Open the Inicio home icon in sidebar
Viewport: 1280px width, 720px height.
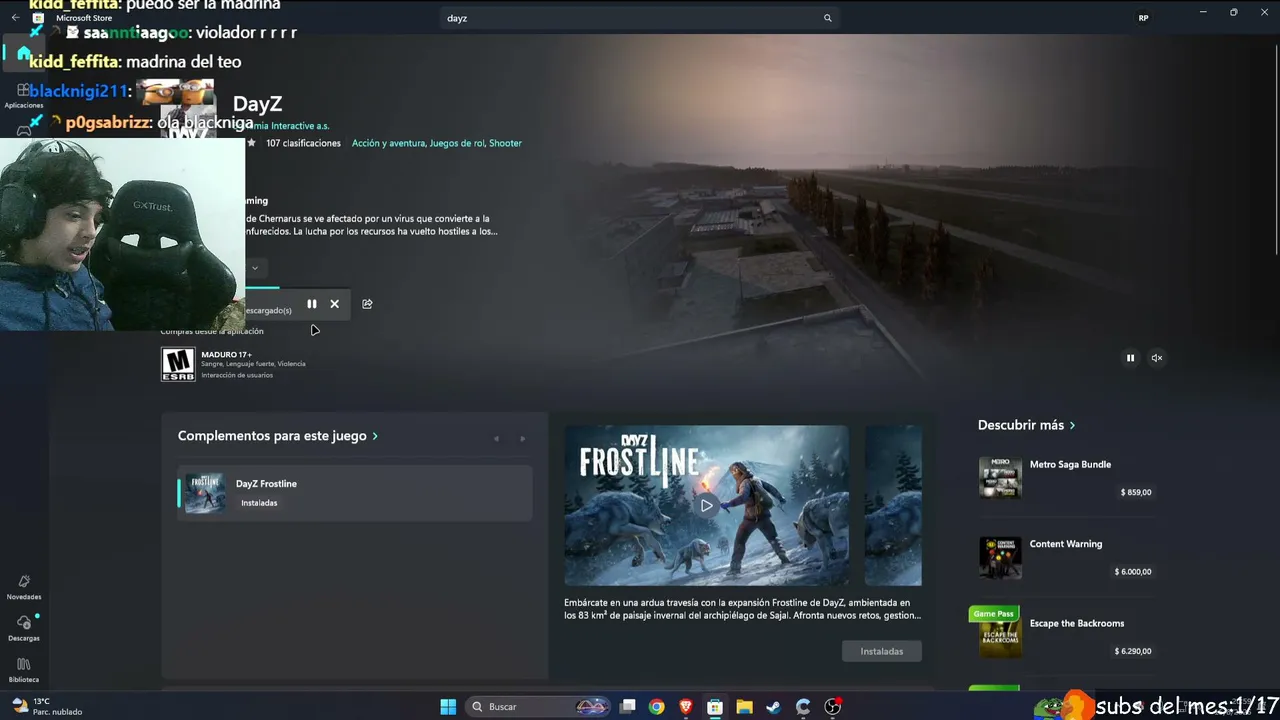coord(23,53)
